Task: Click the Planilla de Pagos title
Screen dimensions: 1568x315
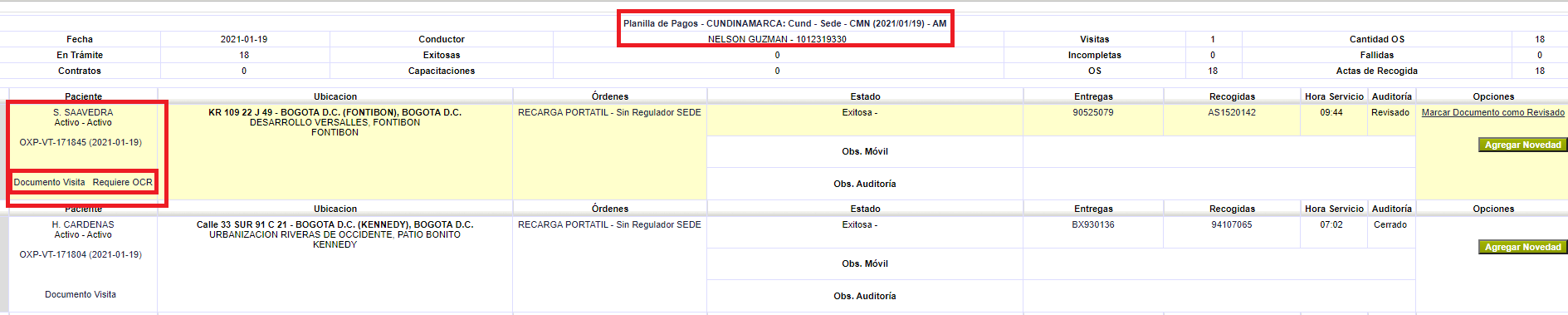Action: [x=785, y=23]
